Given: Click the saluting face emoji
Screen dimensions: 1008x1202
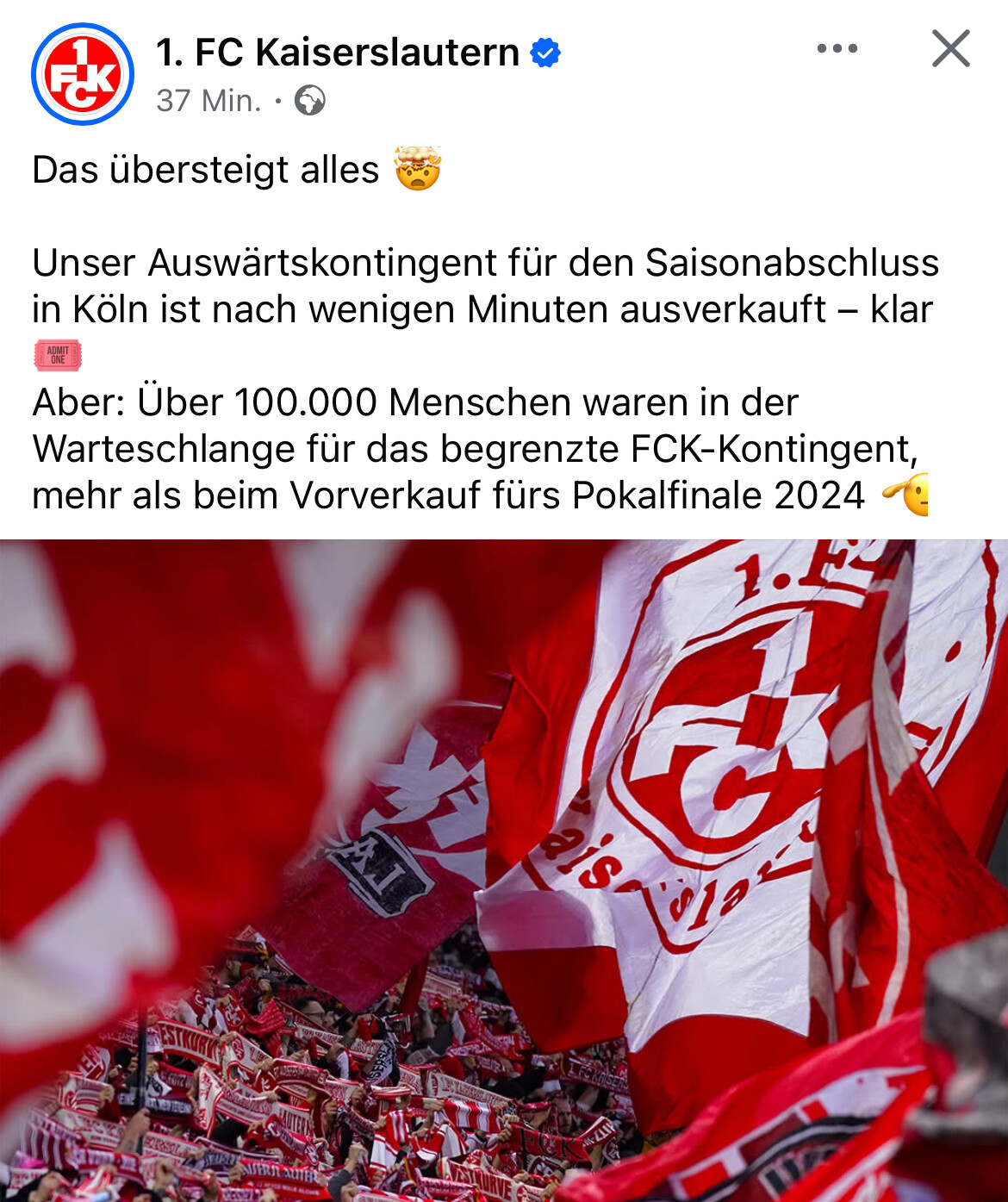Looking at the screenshot, I should tap(905, 495).
